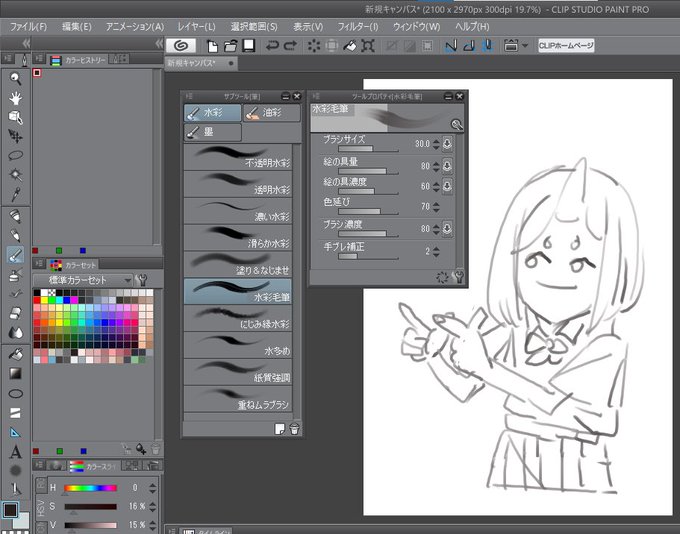Select the 塗り&なじませ brush

[238, 264]
